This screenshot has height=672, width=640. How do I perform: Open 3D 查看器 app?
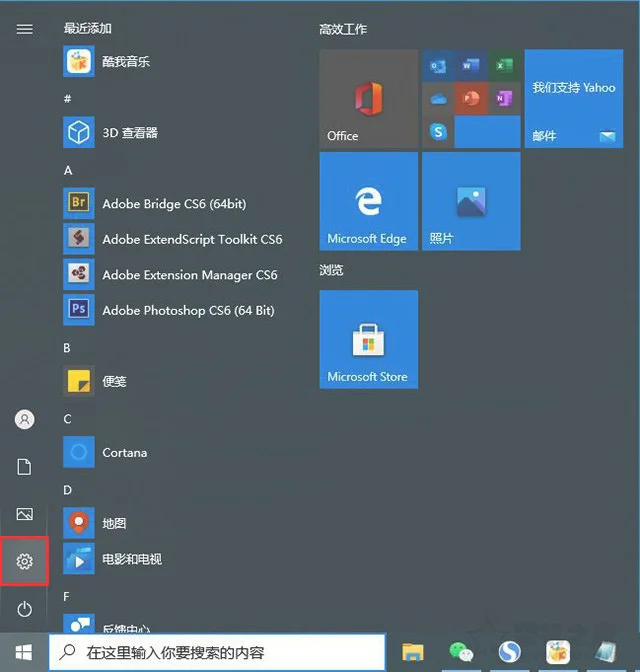(x=111, y=132)
